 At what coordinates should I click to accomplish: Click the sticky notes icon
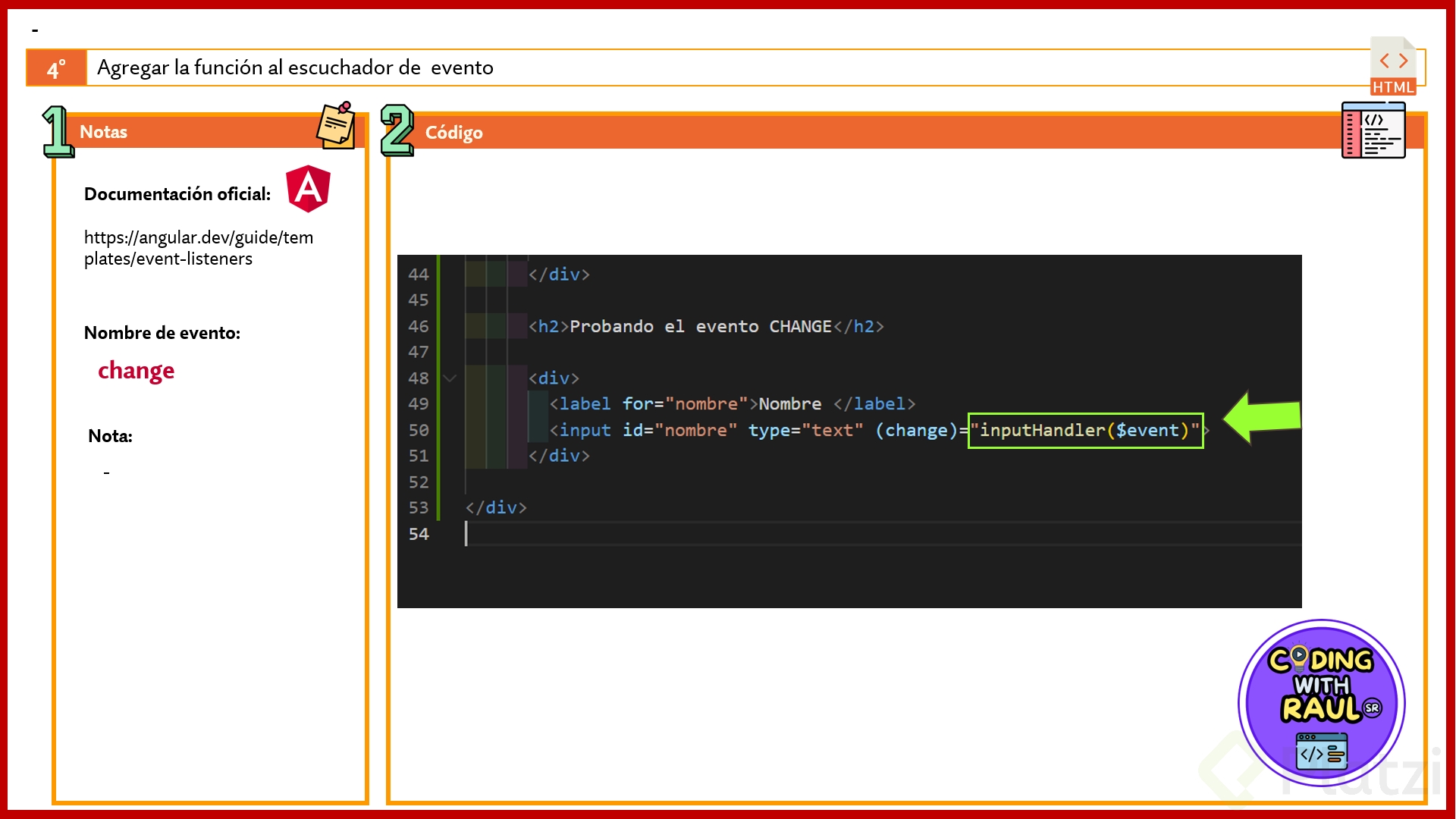coord(336,126)
